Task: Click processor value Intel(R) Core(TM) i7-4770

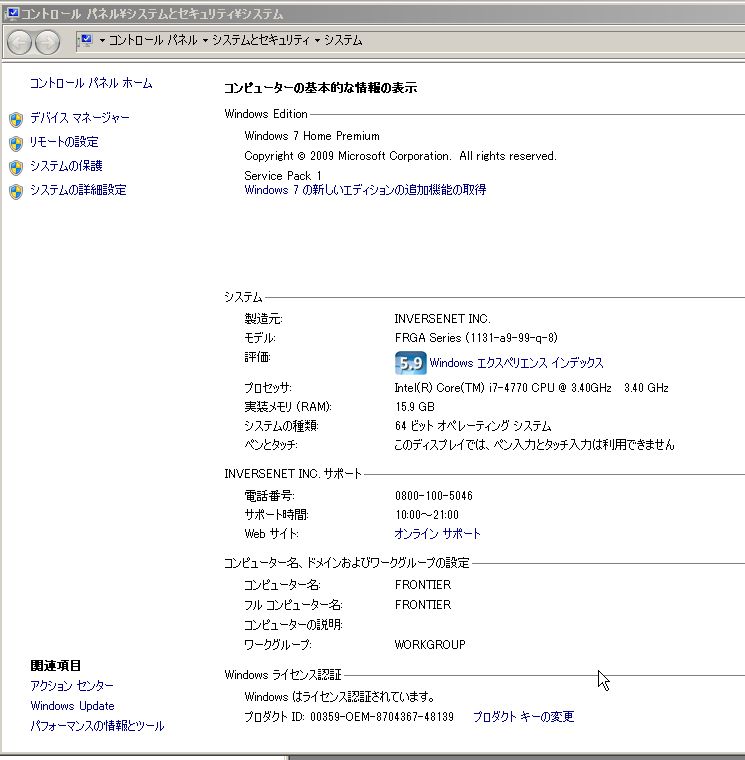Action: pos(532,388)
